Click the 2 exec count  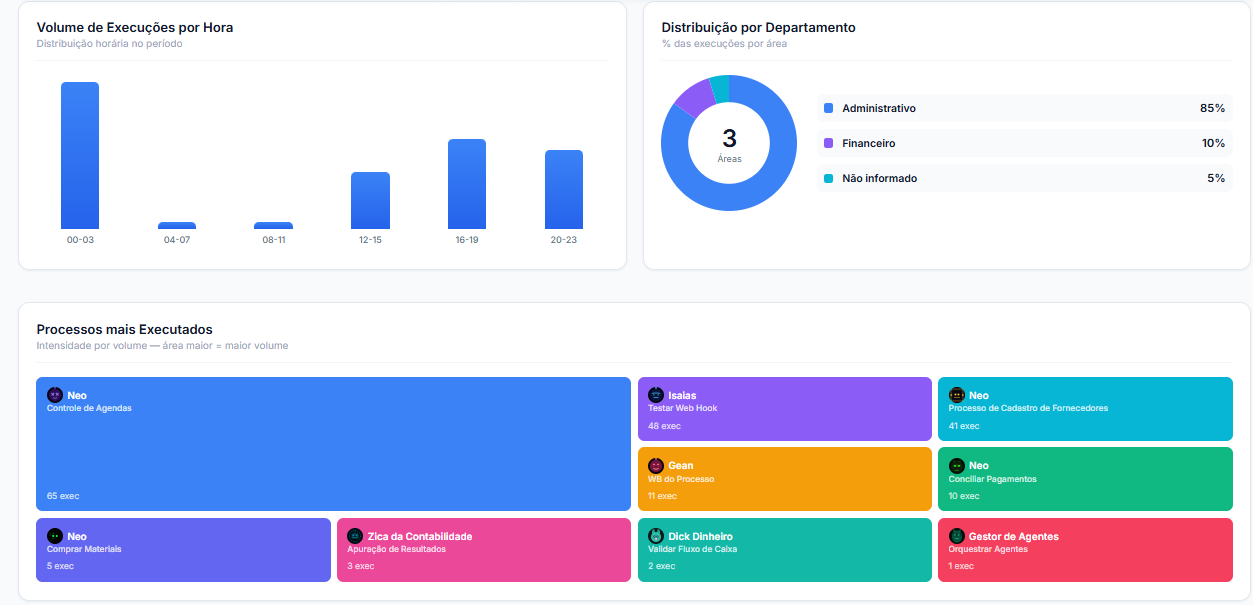[661, 566]
